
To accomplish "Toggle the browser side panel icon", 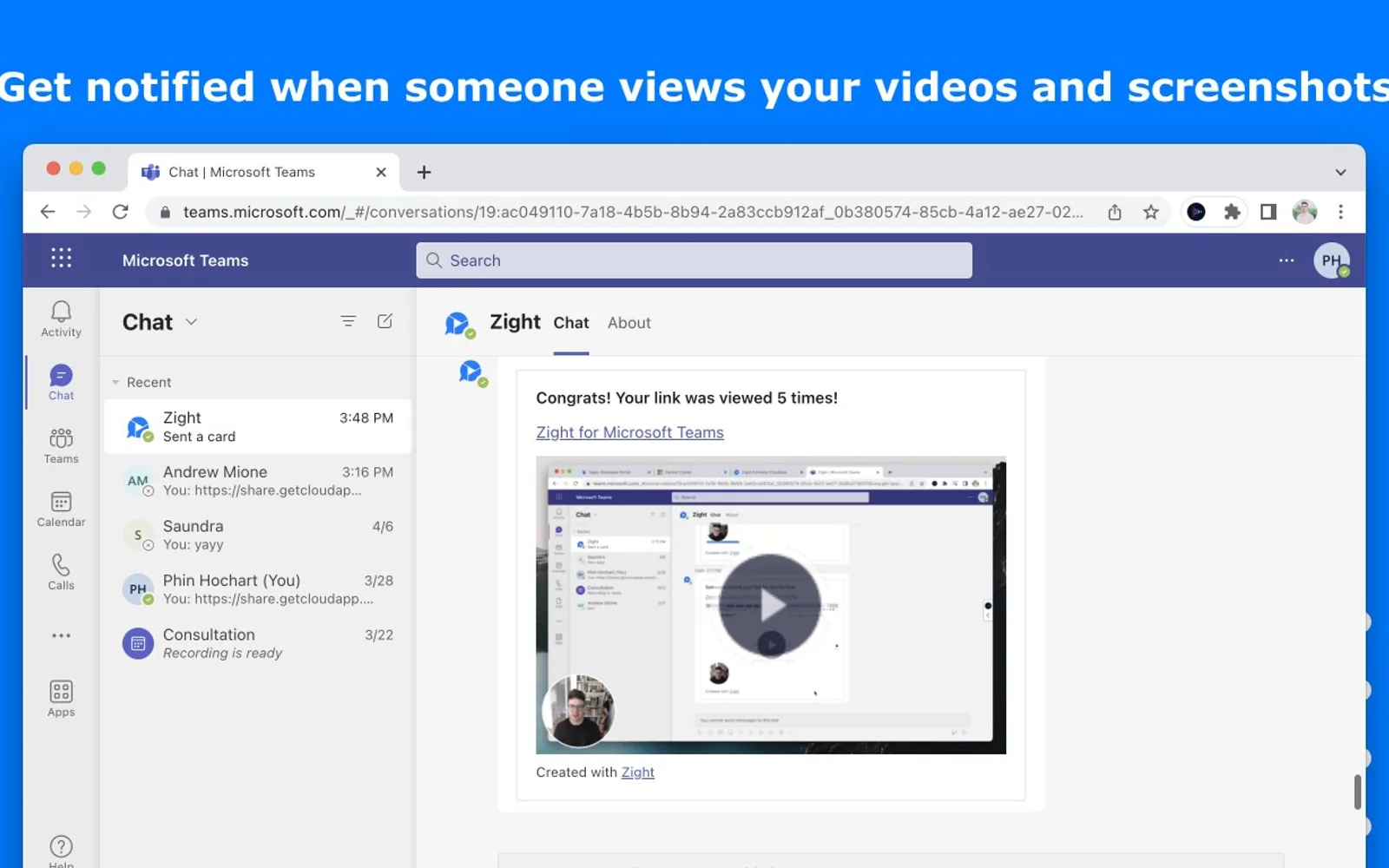I will 1267,212.
